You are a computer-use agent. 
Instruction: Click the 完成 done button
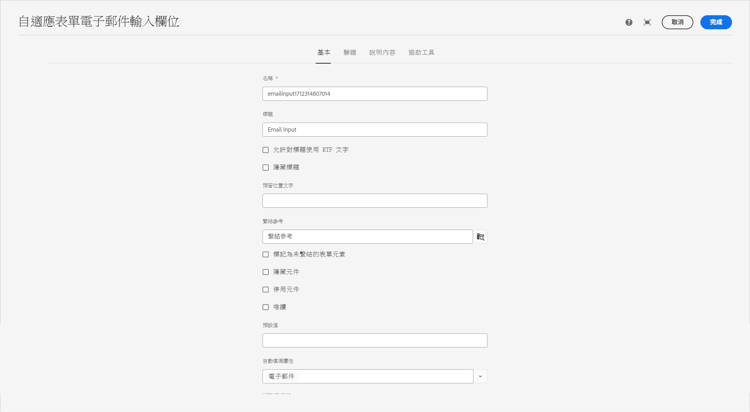pos(716,22)
